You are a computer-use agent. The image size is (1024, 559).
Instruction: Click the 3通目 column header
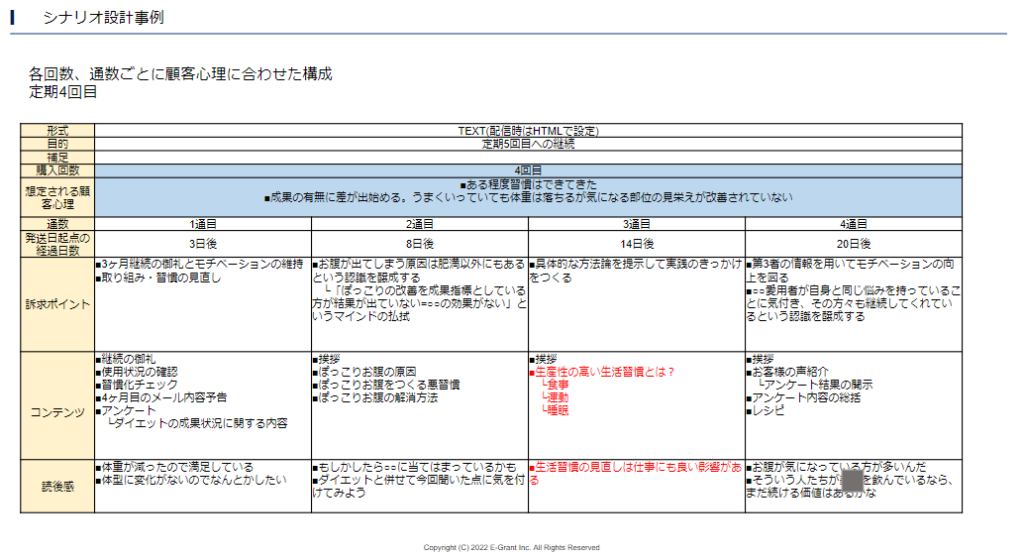tap(637, 224)
